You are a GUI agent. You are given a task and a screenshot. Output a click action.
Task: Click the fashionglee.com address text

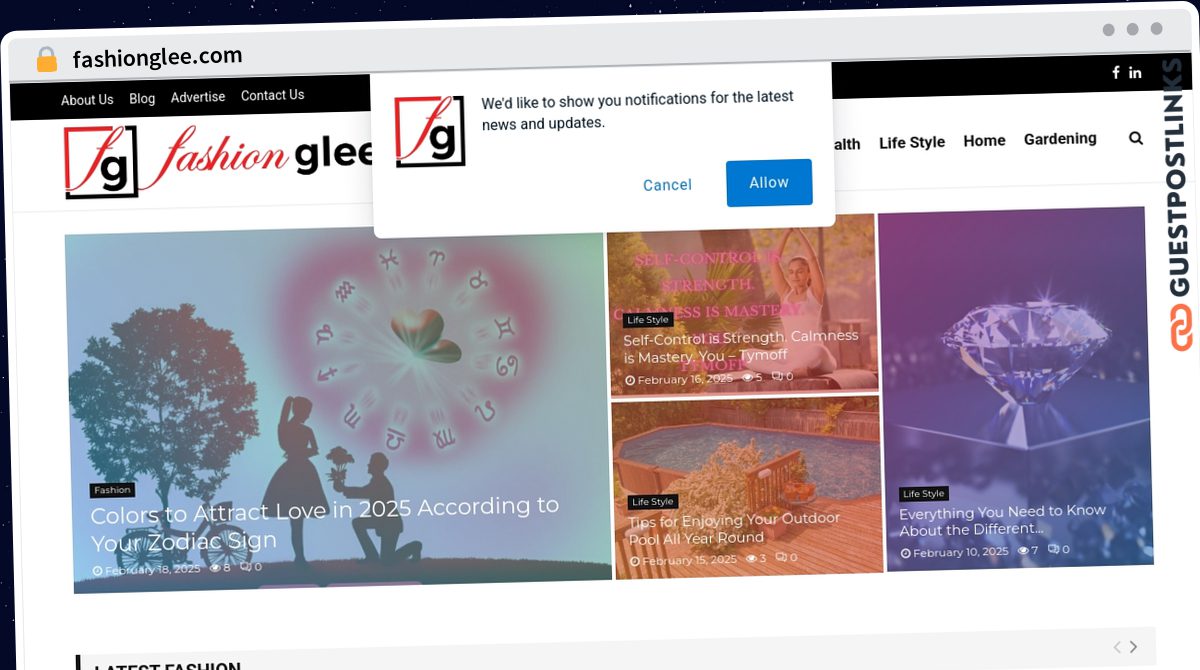coord(157,57)
